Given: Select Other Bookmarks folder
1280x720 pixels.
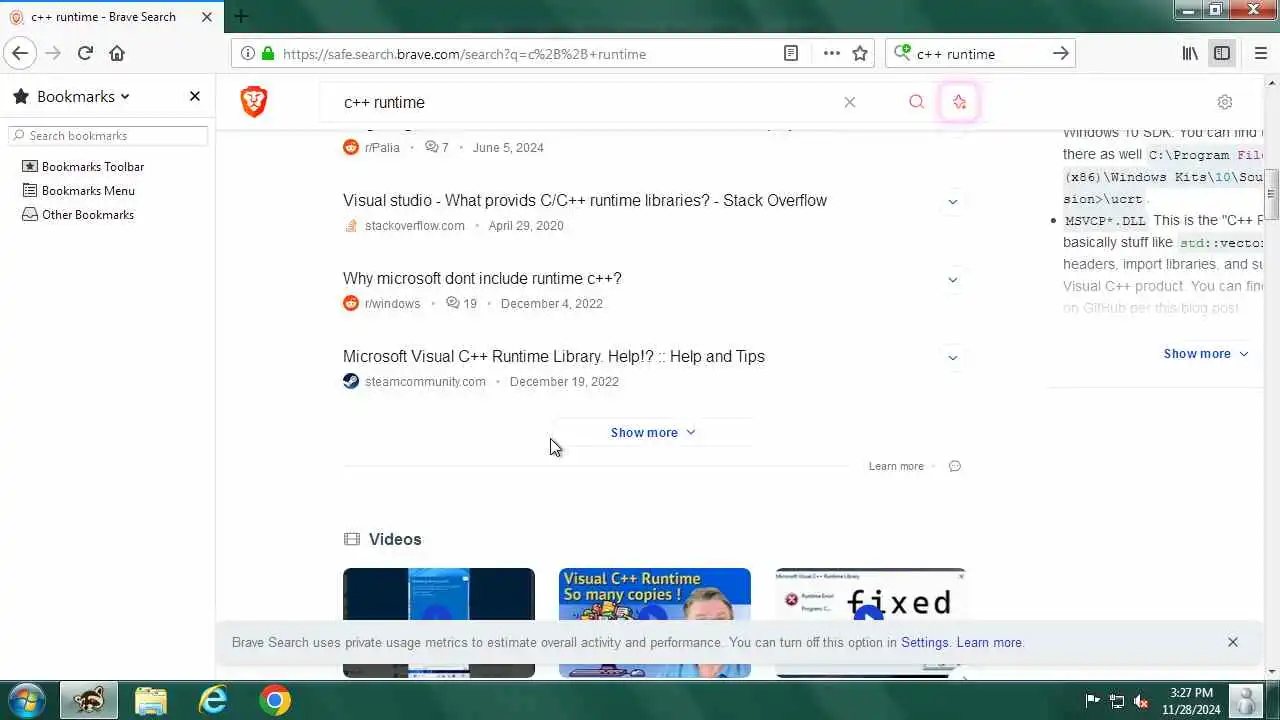Looking at the screenshot, I should pyautogui.click(x=78, y=214).
